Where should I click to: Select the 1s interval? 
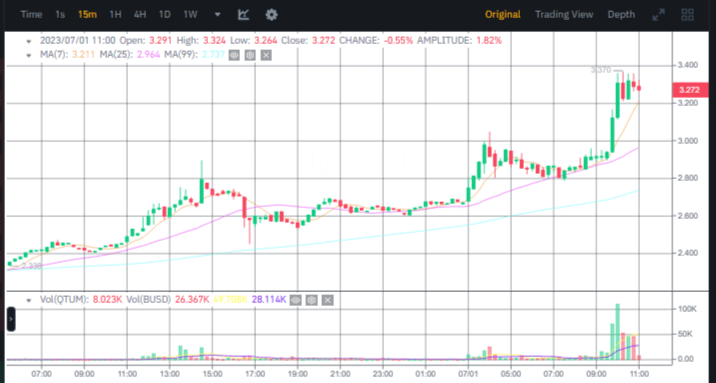(60, 15)
